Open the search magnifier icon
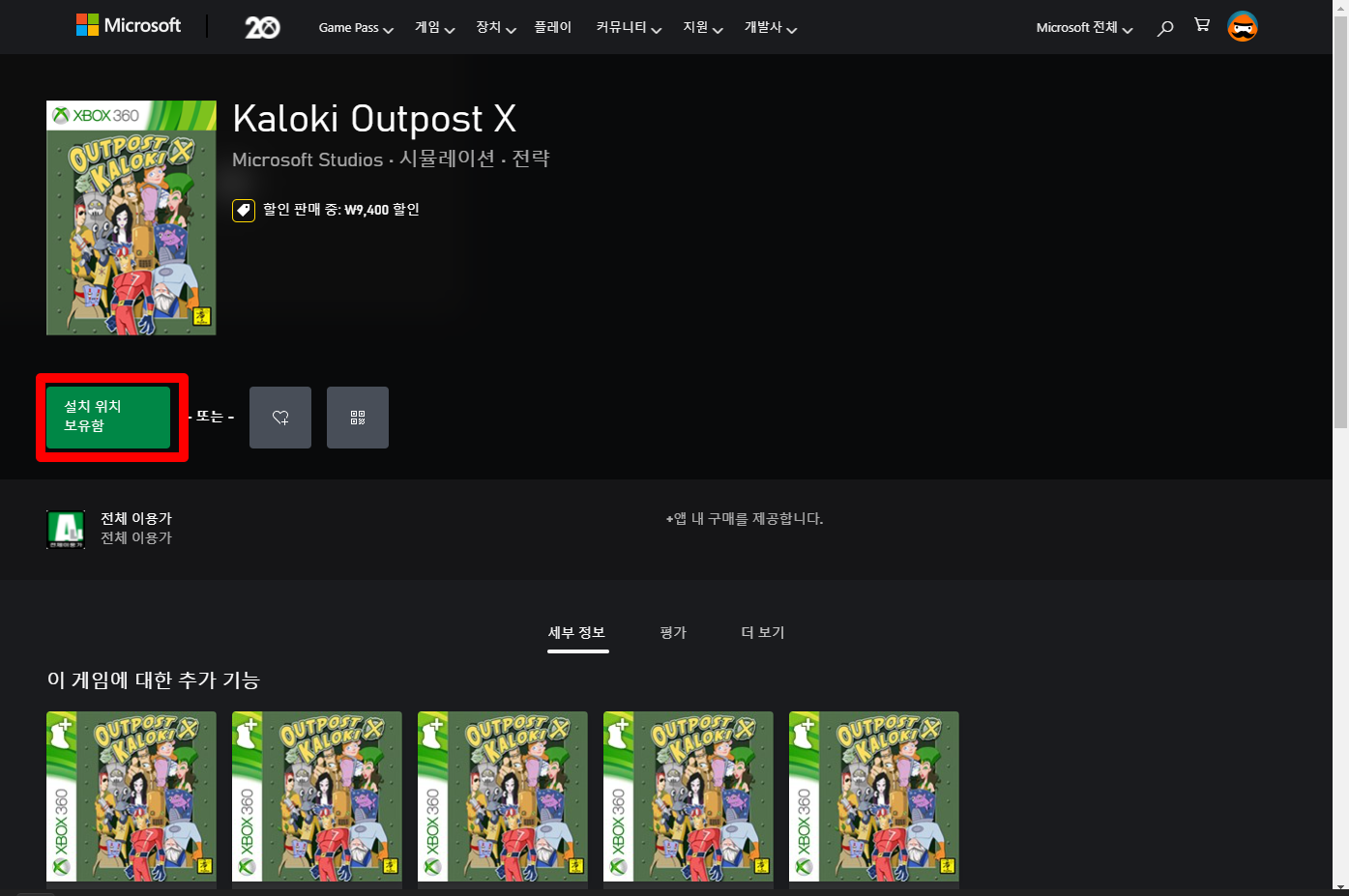Screen dimensions: 1349x896 click(x=1165, y=28)
